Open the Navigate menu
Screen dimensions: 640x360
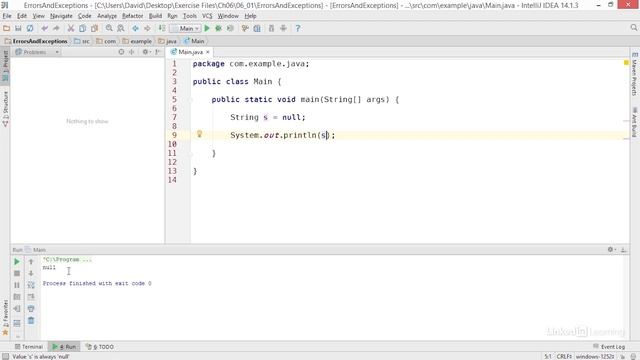pyautogui.click(x=61, y=16)
